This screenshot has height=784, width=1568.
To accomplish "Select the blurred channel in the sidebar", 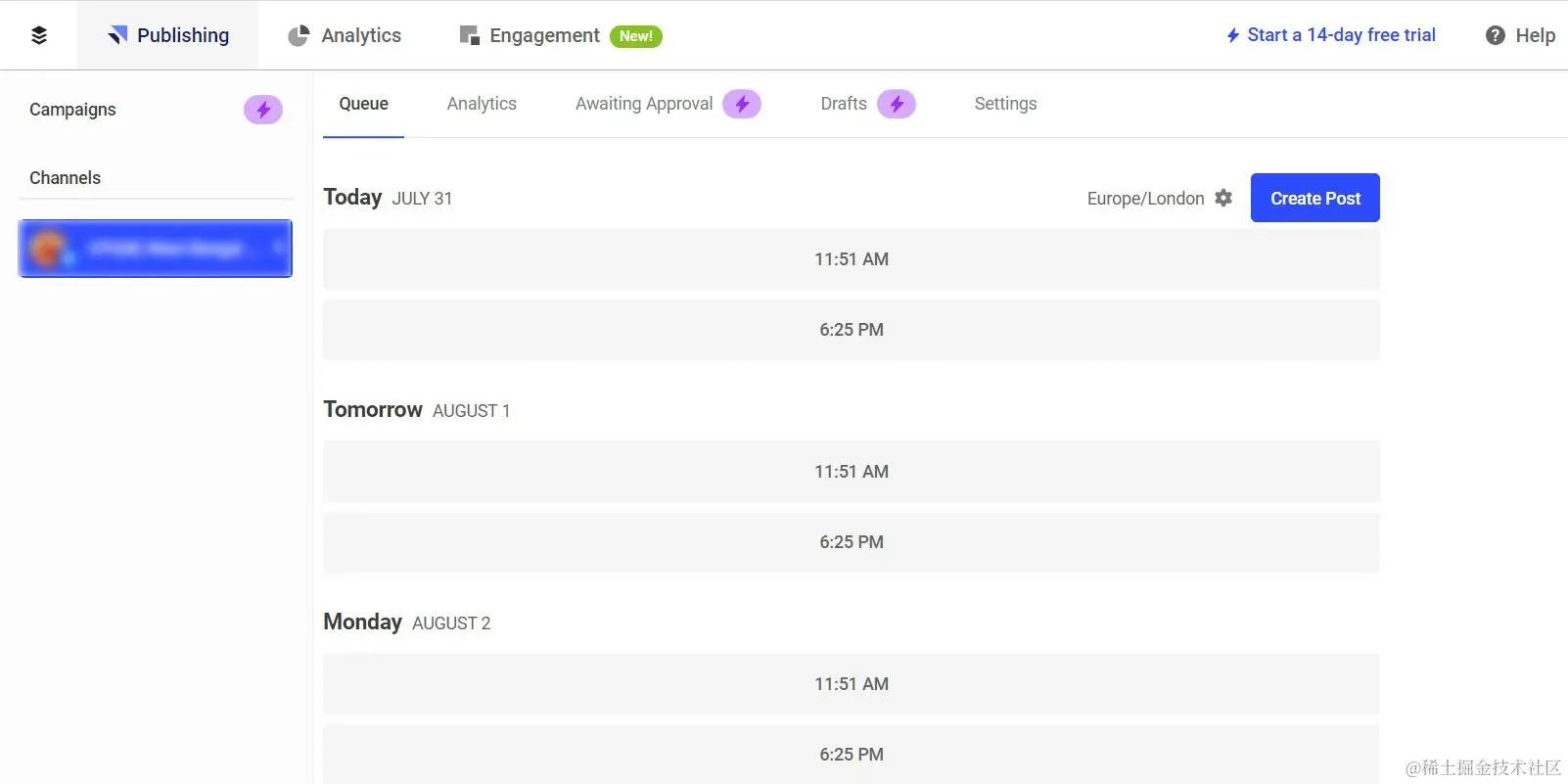I will click(x=156, y=249).
